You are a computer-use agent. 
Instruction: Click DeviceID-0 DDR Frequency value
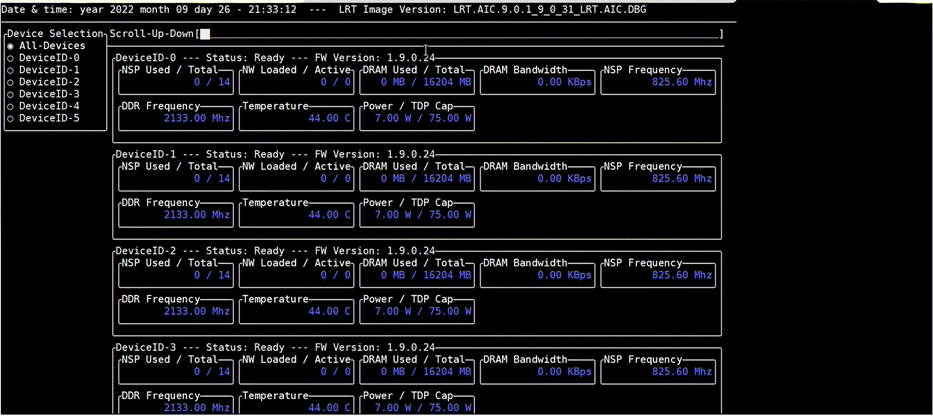pos(197,118)
